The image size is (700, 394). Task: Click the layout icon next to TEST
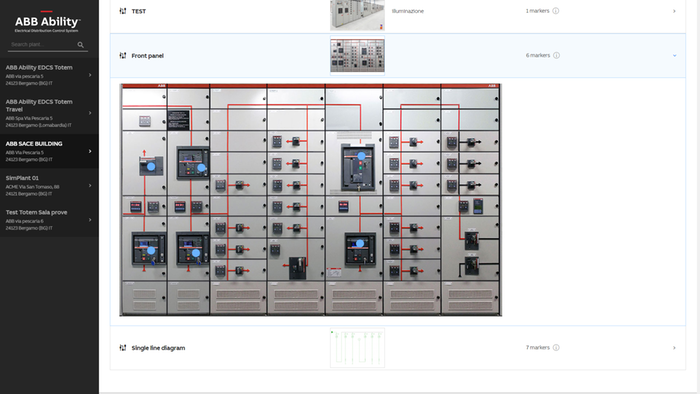123,11
